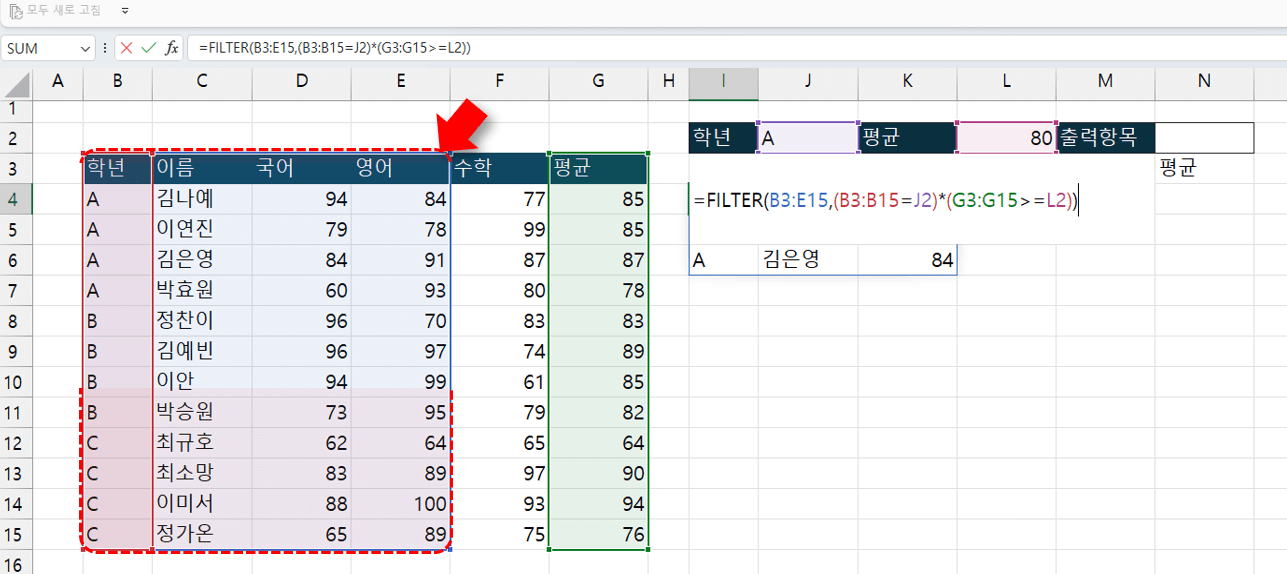Click the name cell 최규호

point(202,442)
